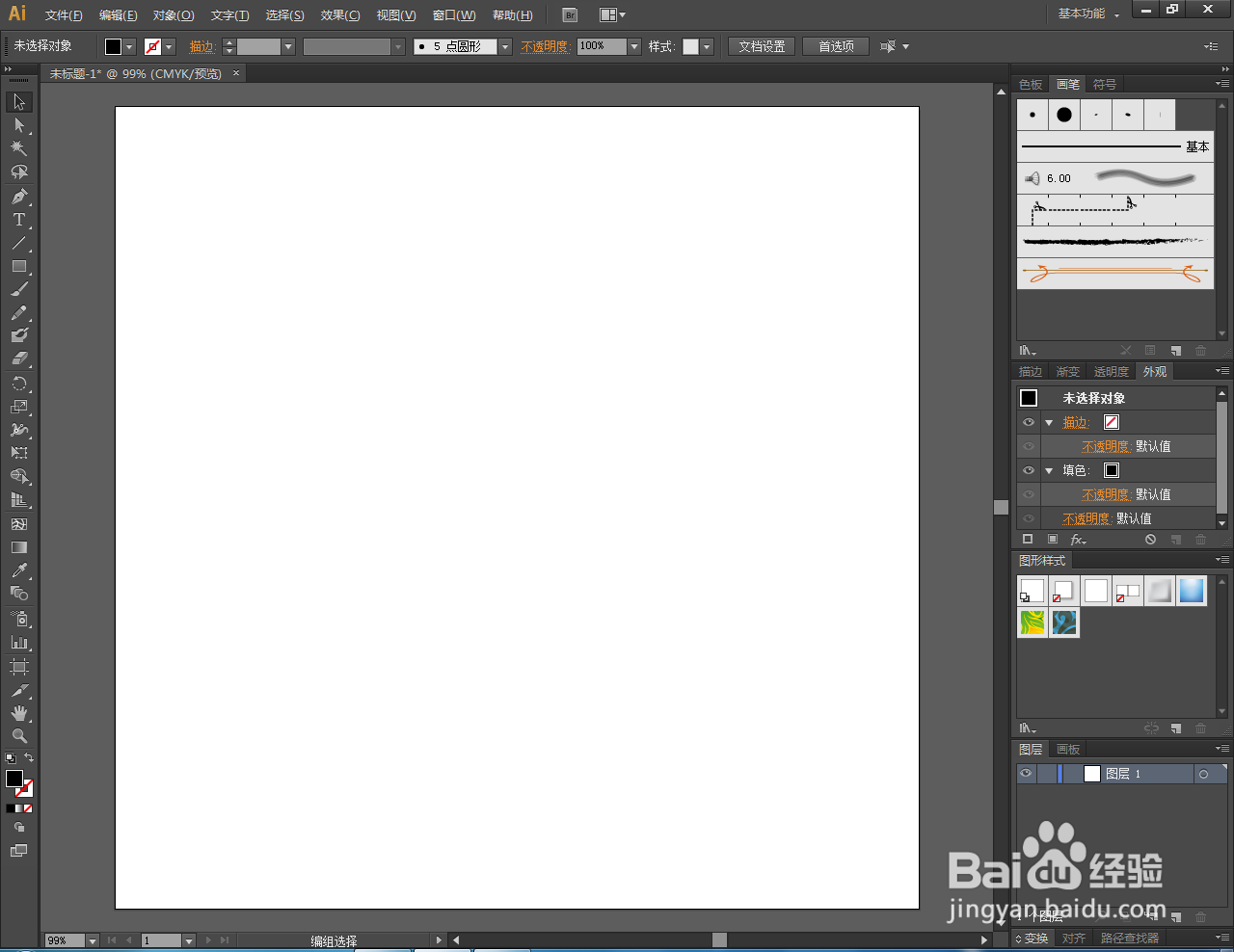The height and width of the screenshot is (952, 1234).
Task: Toggle visibility of 图层 1 layer
Action: tap(1026, 774)
